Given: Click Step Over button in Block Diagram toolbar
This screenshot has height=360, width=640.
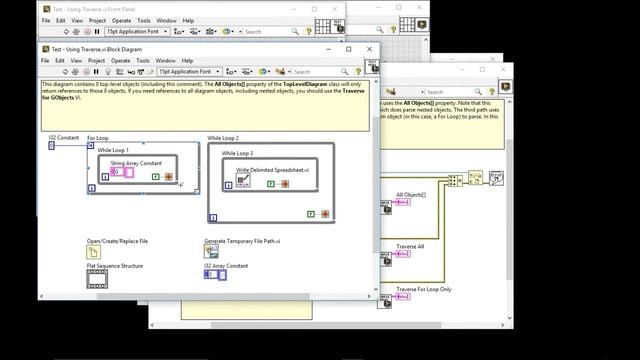Looking at the screenshot, I should click(141, 72).
